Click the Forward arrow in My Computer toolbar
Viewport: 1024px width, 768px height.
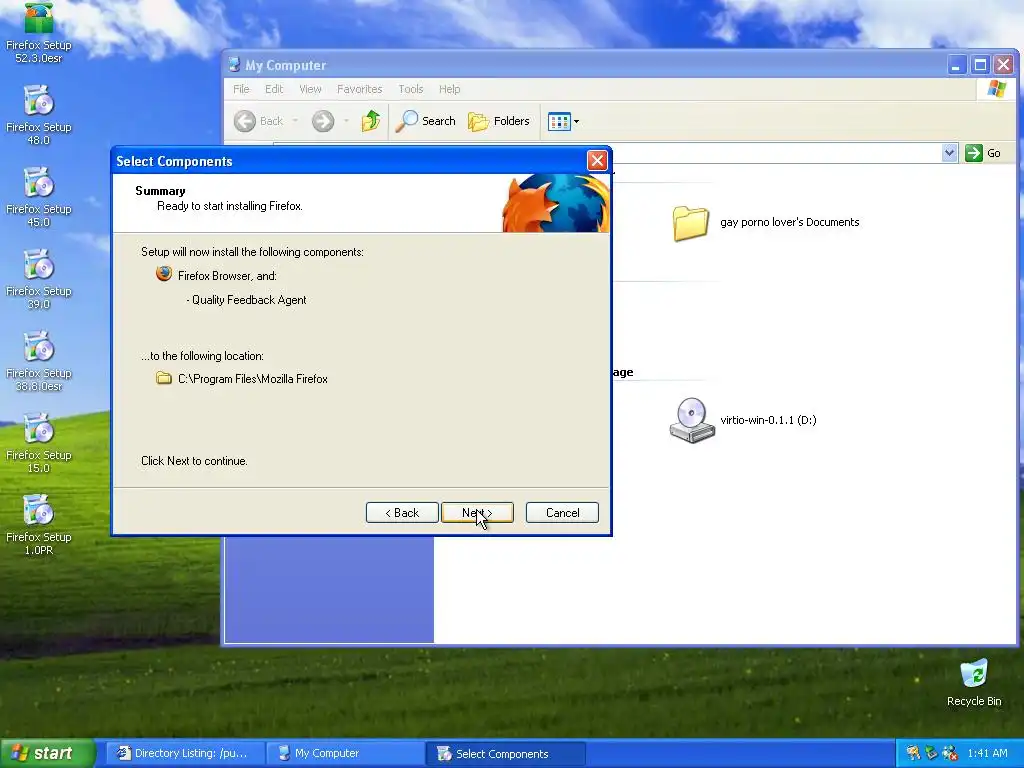[x=323, y=121]
